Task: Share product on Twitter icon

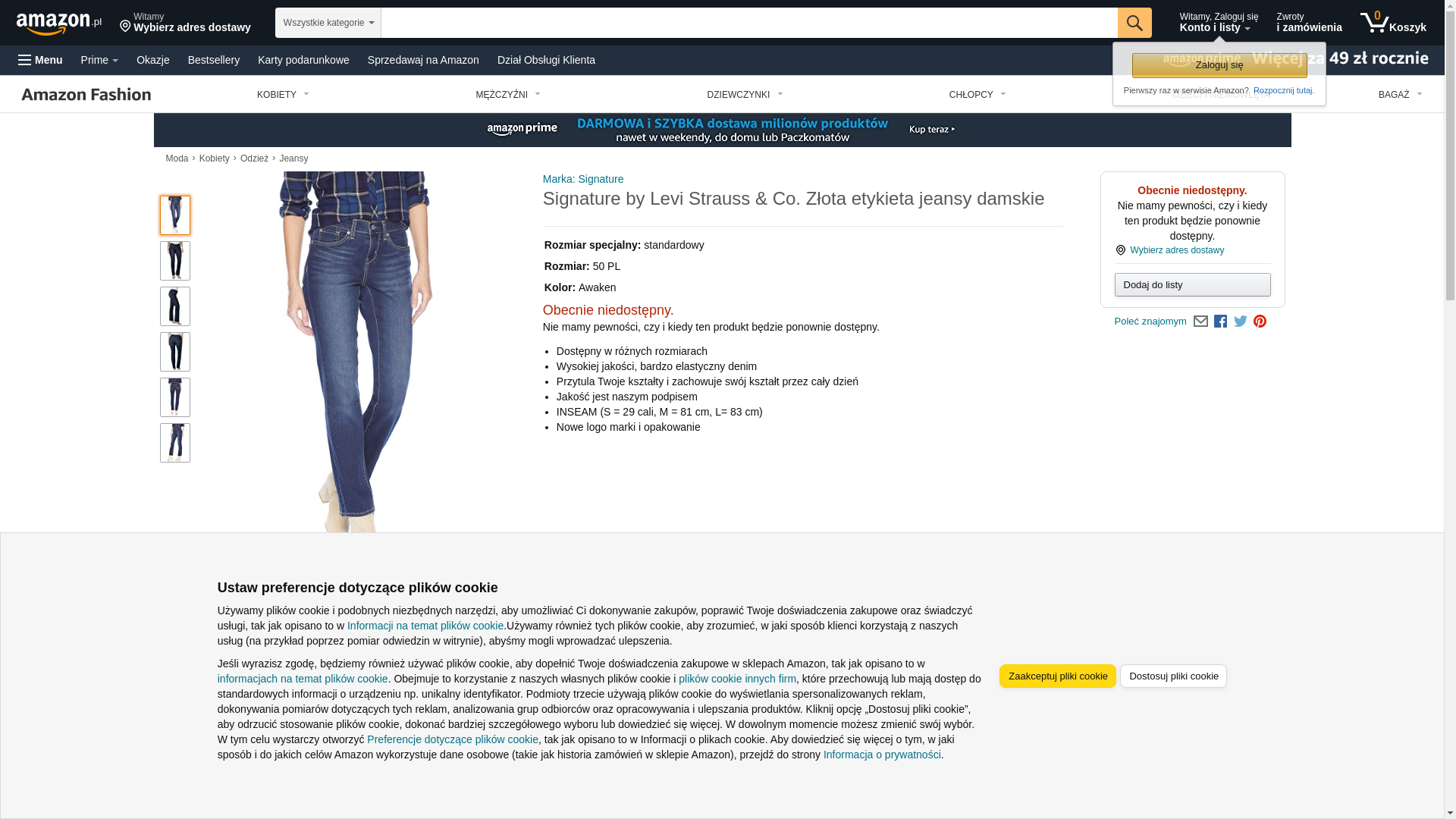Action: [1241, 322]
